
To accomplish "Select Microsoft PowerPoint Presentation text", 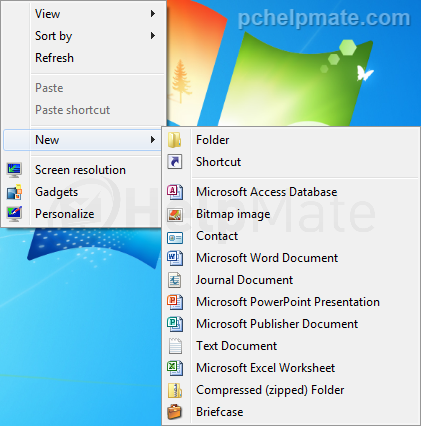I will point(288,302).
